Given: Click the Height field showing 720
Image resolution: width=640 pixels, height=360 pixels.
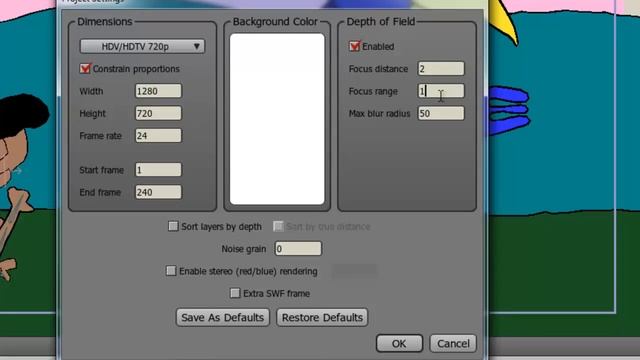Looking at the screenshot, I should [158, 113].
